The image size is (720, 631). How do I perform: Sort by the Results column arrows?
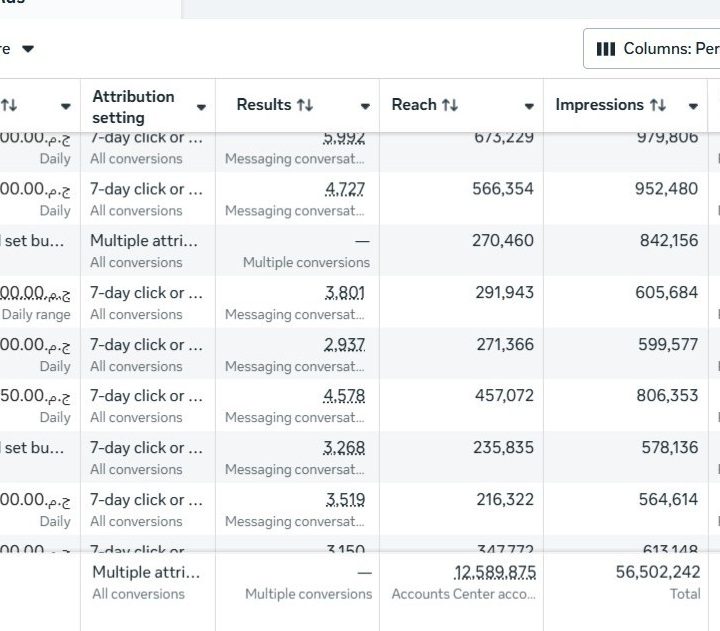tap(305, 105)
